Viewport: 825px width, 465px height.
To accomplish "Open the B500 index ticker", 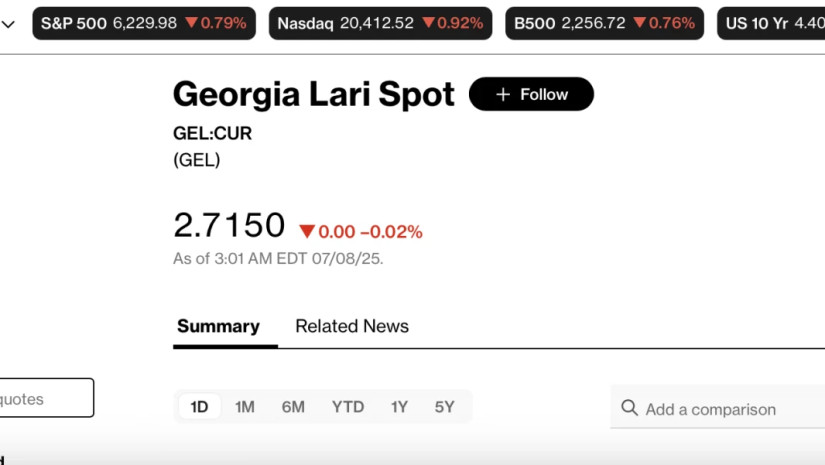I will (x=604, y=23).
